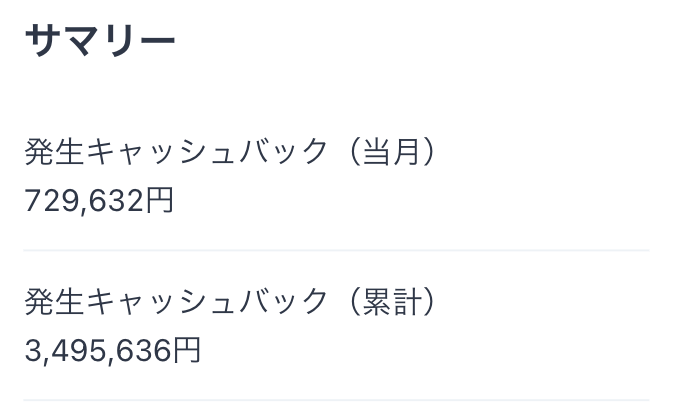
Task: Click the 円 symbol after 3,495,636
Action: point(187,350)
